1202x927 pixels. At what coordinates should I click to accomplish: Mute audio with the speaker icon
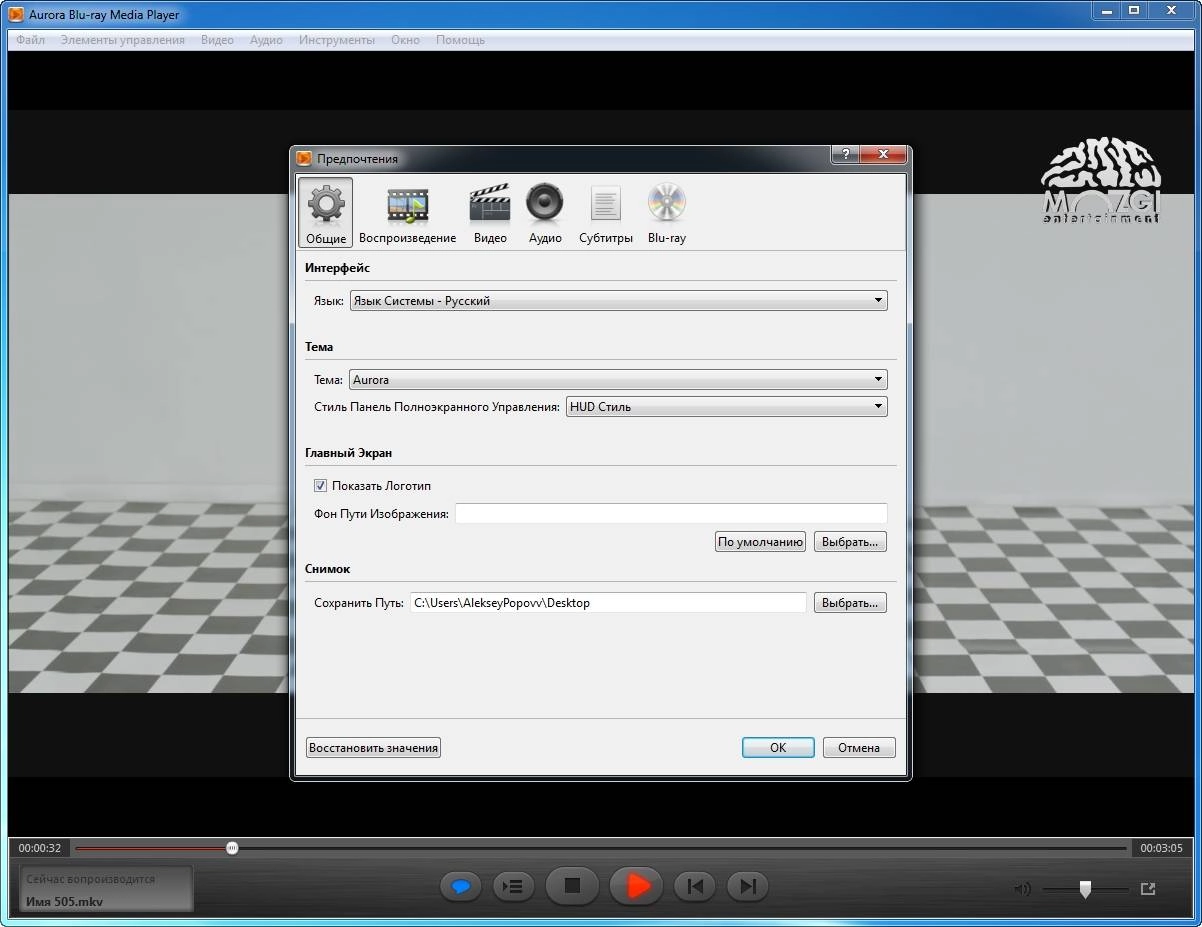click(x=1021, y=889)
